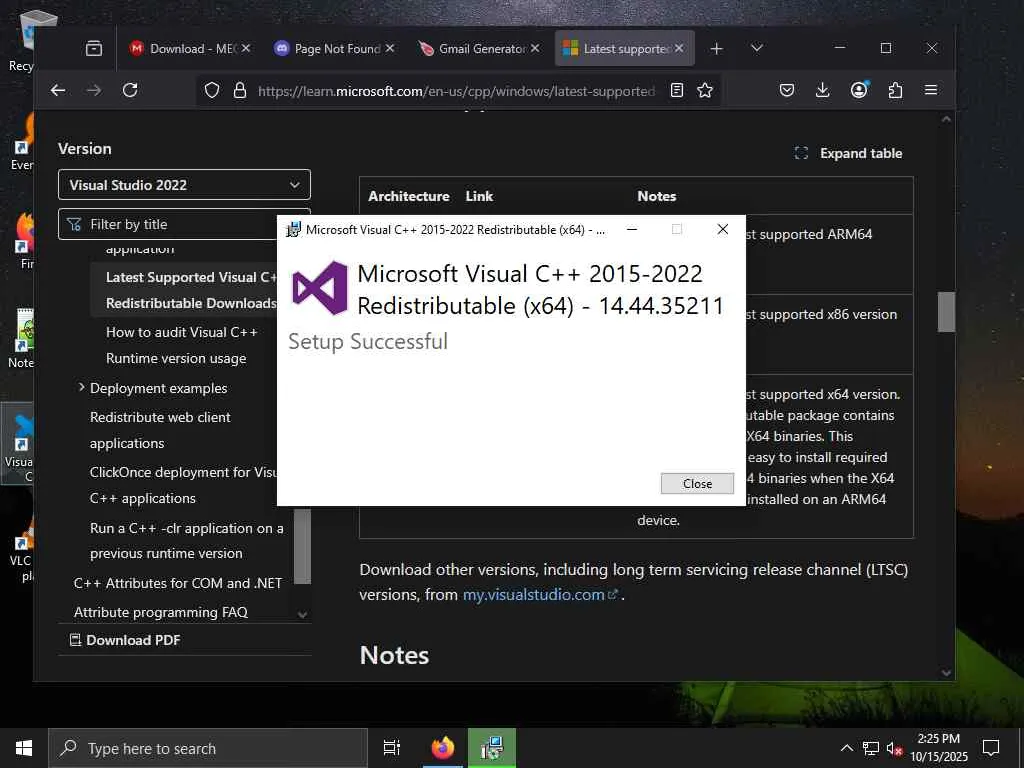Minimize the Firefox browser window
The width and height of the screenshot is (1024, 768).
point(840,48)
